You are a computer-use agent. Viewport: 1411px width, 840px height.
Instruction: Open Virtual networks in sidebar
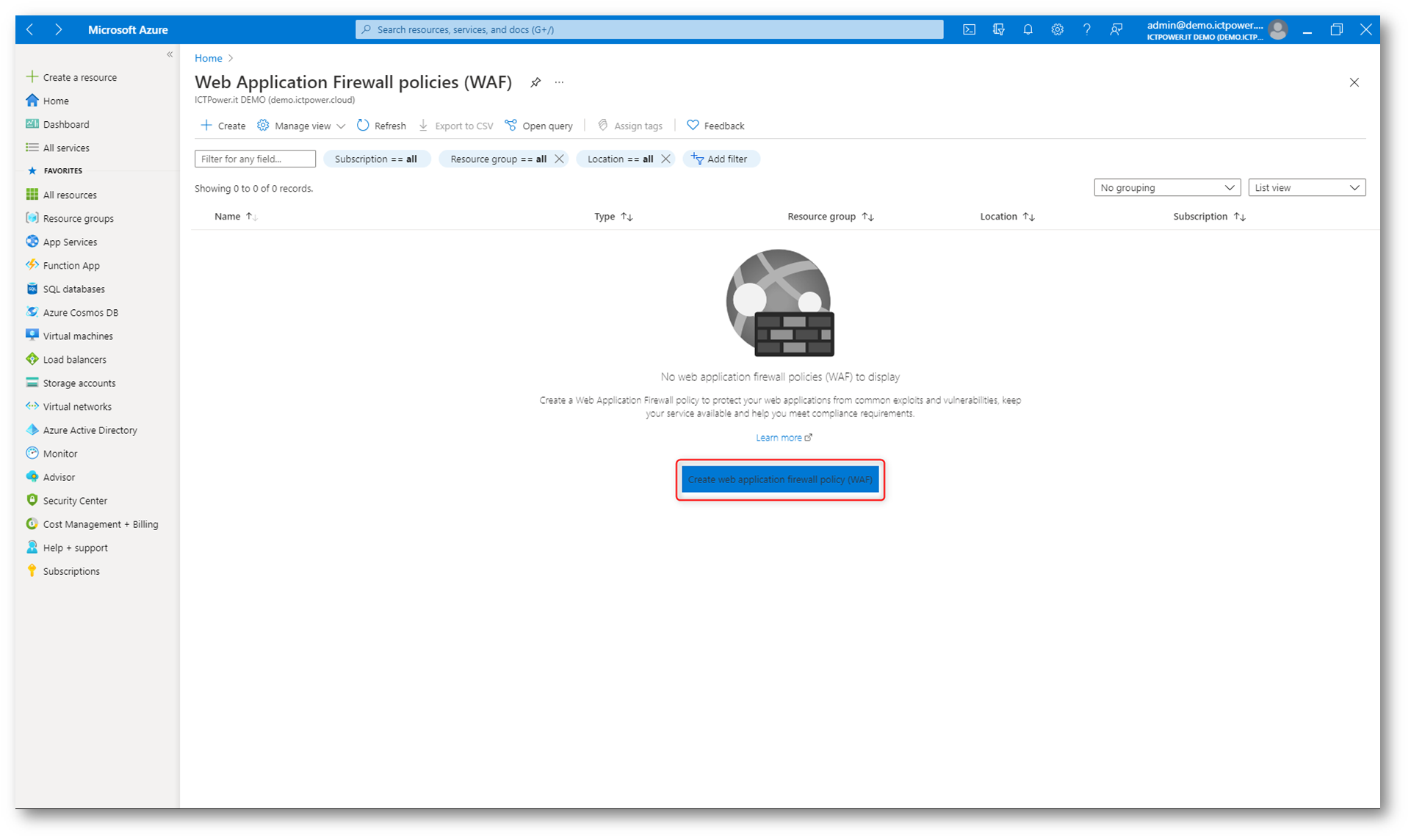(x=68, y=406)
